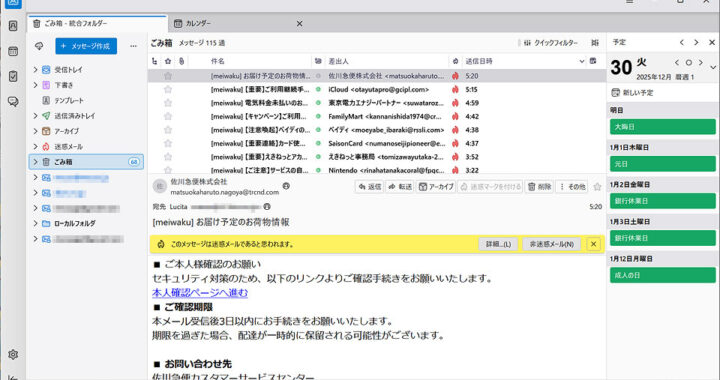This screenshot has height=380, width=720.
Task: Close the 予定 pane
Action: (712, 42)
